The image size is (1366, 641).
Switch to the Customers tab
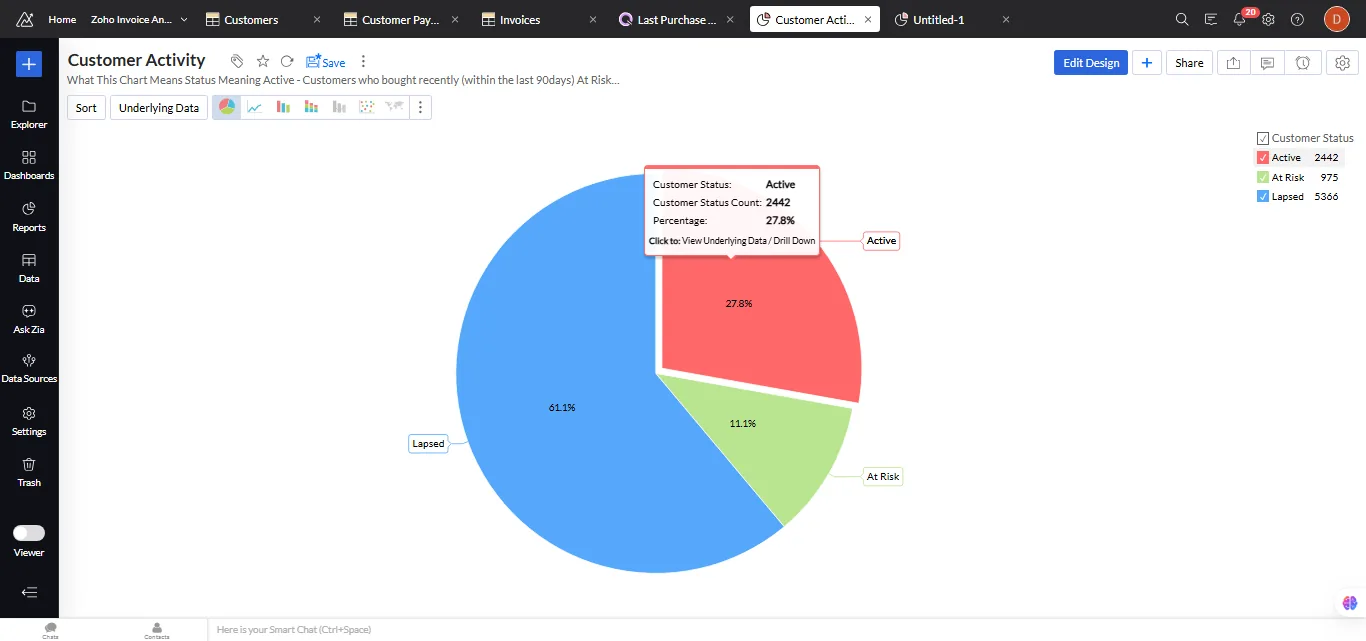(251, 19)
